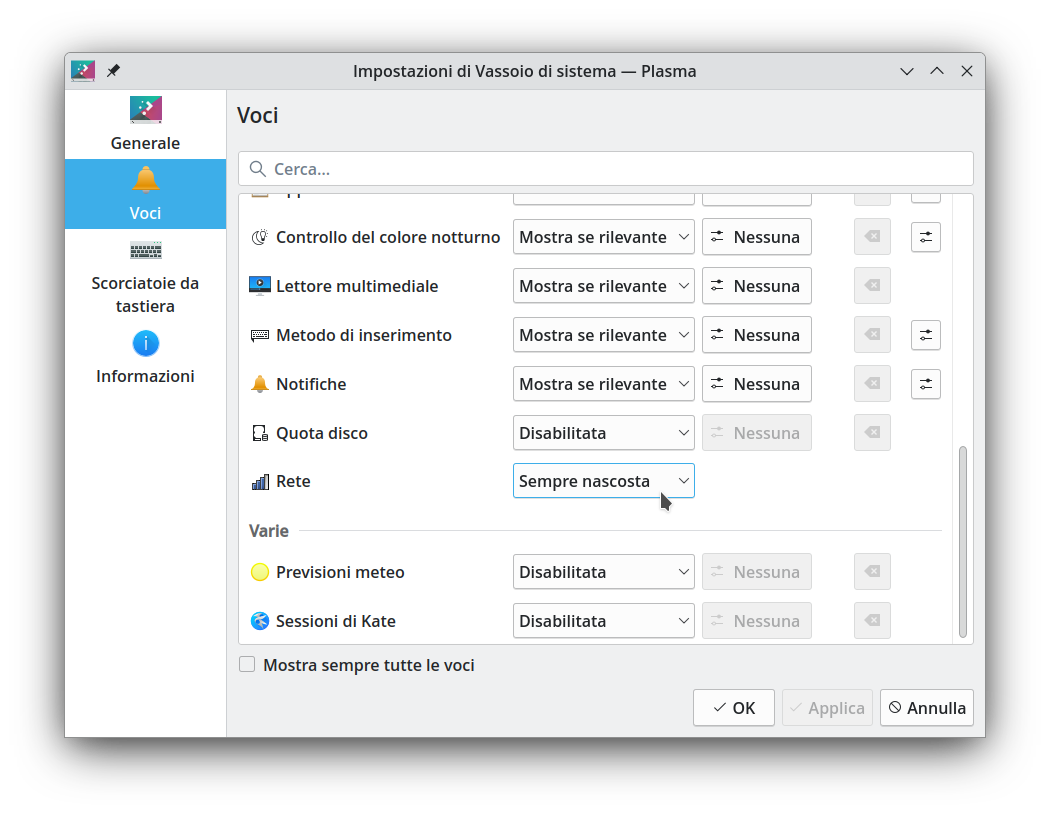This screenshot has width=1050, height=814.
Task: Open the Generale settings page
Action: click(x=145, y=125)
